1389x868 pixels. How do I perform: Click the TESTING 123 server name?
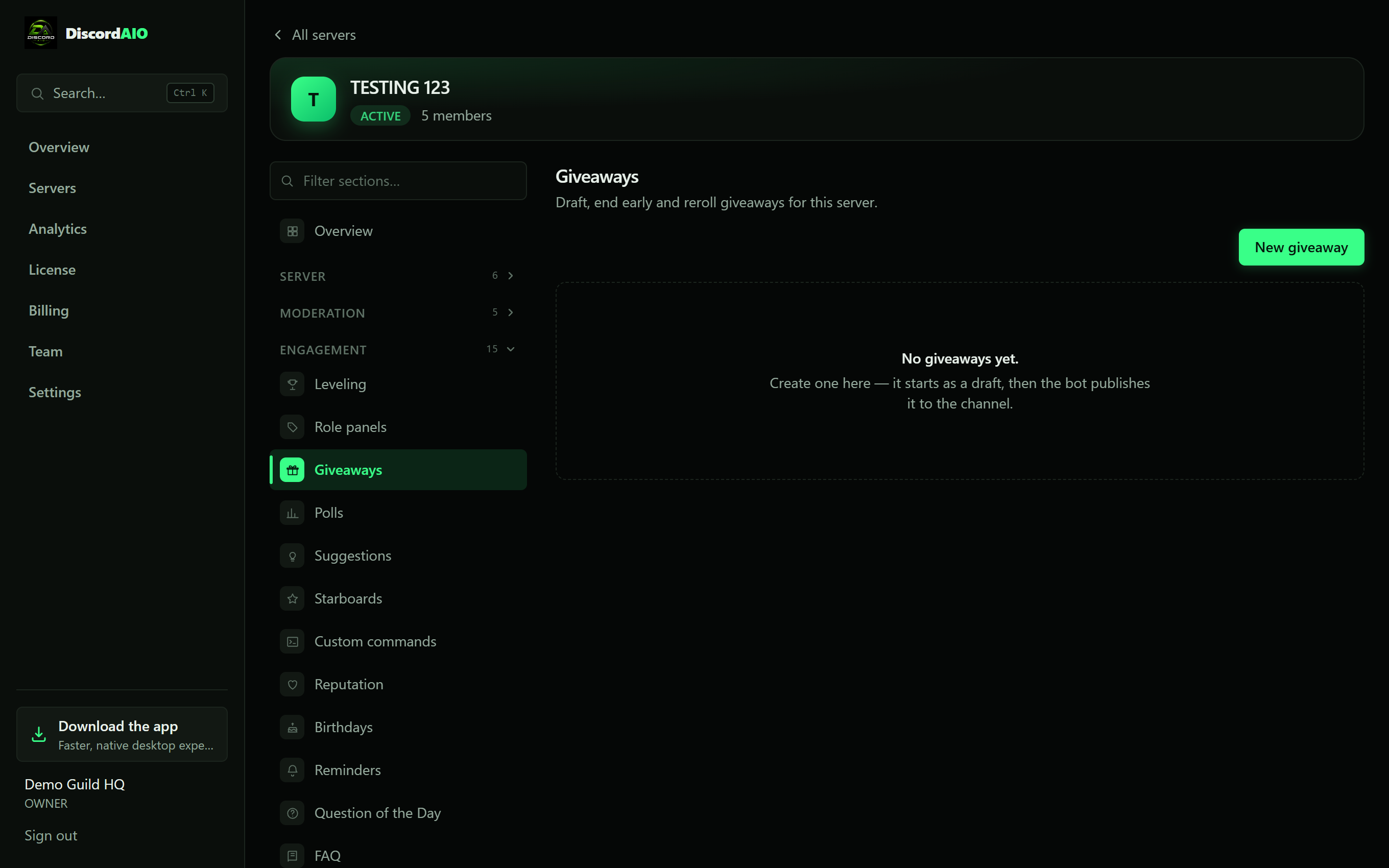pyautogui.click(x=400, y=88)
